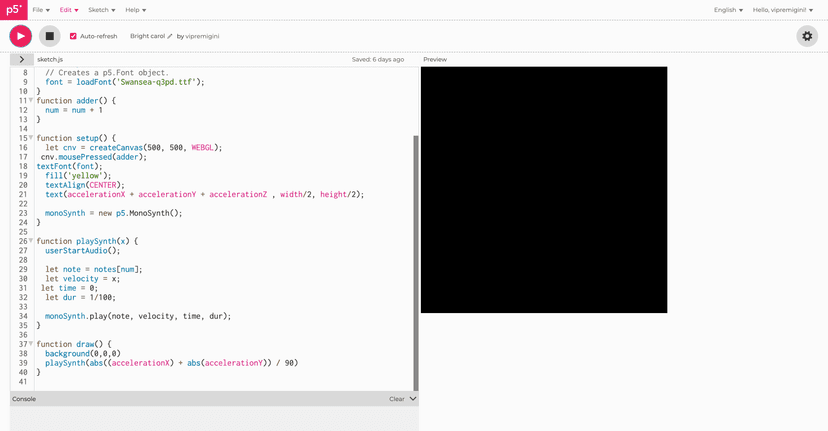Open the English language dropdown

[x=727, y=10]
